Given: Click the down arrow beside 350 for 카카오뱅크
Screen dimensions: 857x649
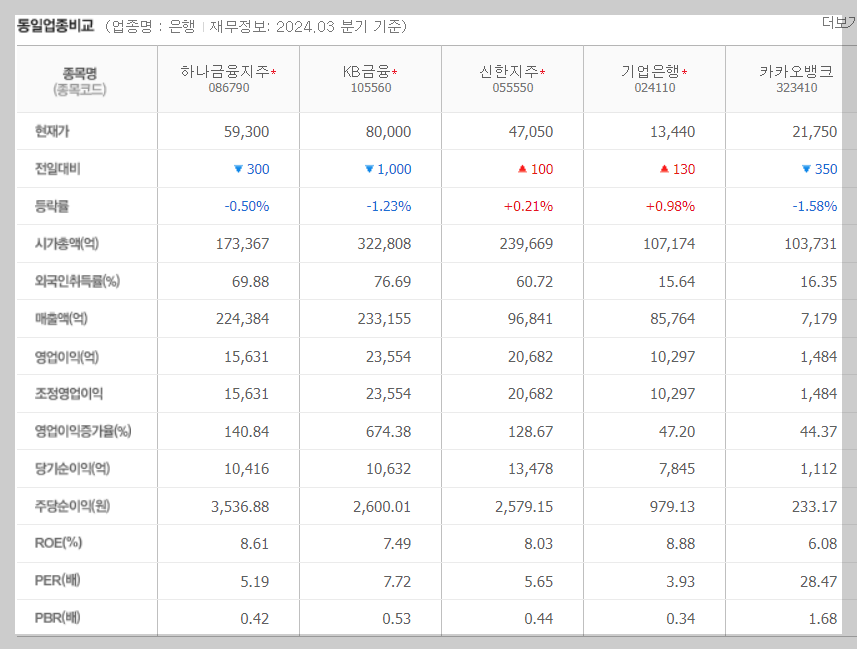Looking at the screenshot, I should point(806,169).
